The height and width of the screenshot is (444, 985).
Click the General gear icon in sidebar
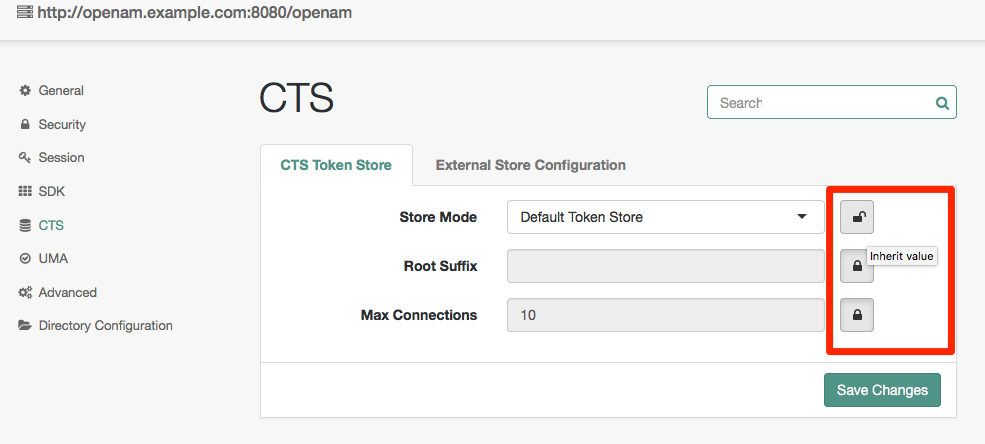25,91
